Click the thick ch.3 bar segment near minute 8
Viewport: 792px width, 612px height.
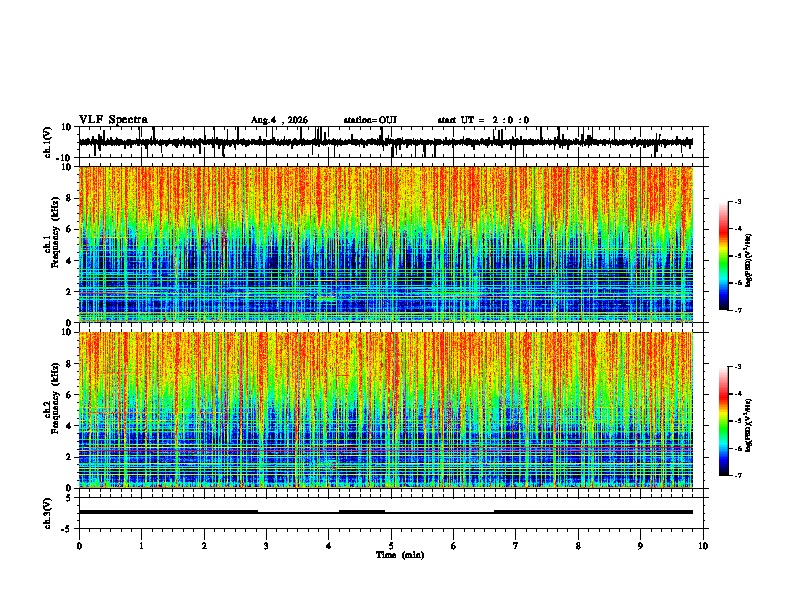[x=593, y=512]
